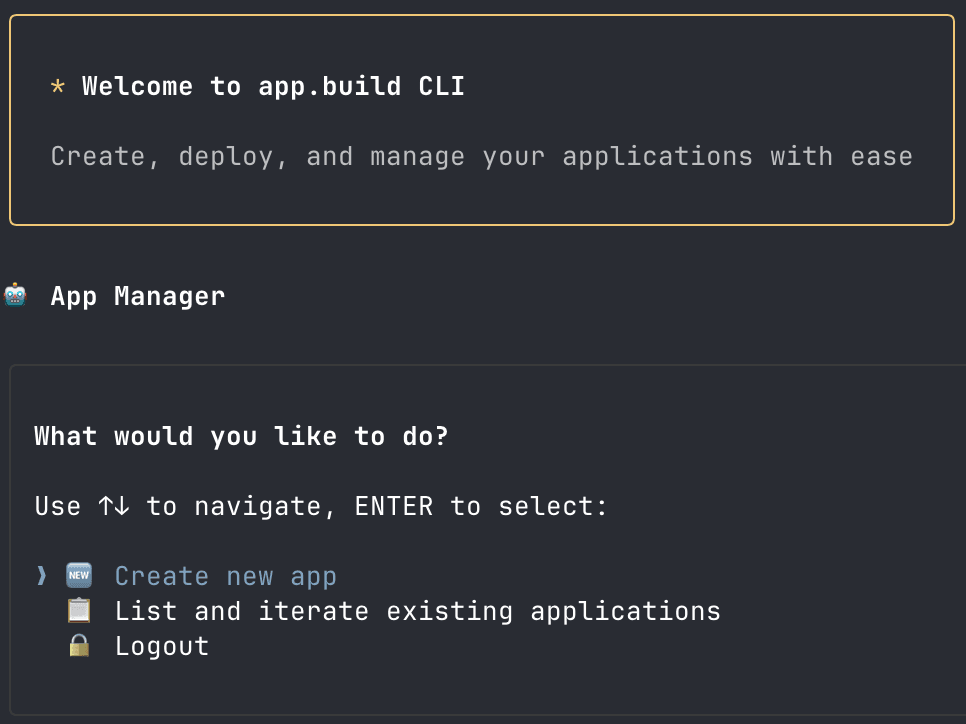The image size is (966, 724).
Task: Click the robot icon beside App Manager
Action: 15,295
